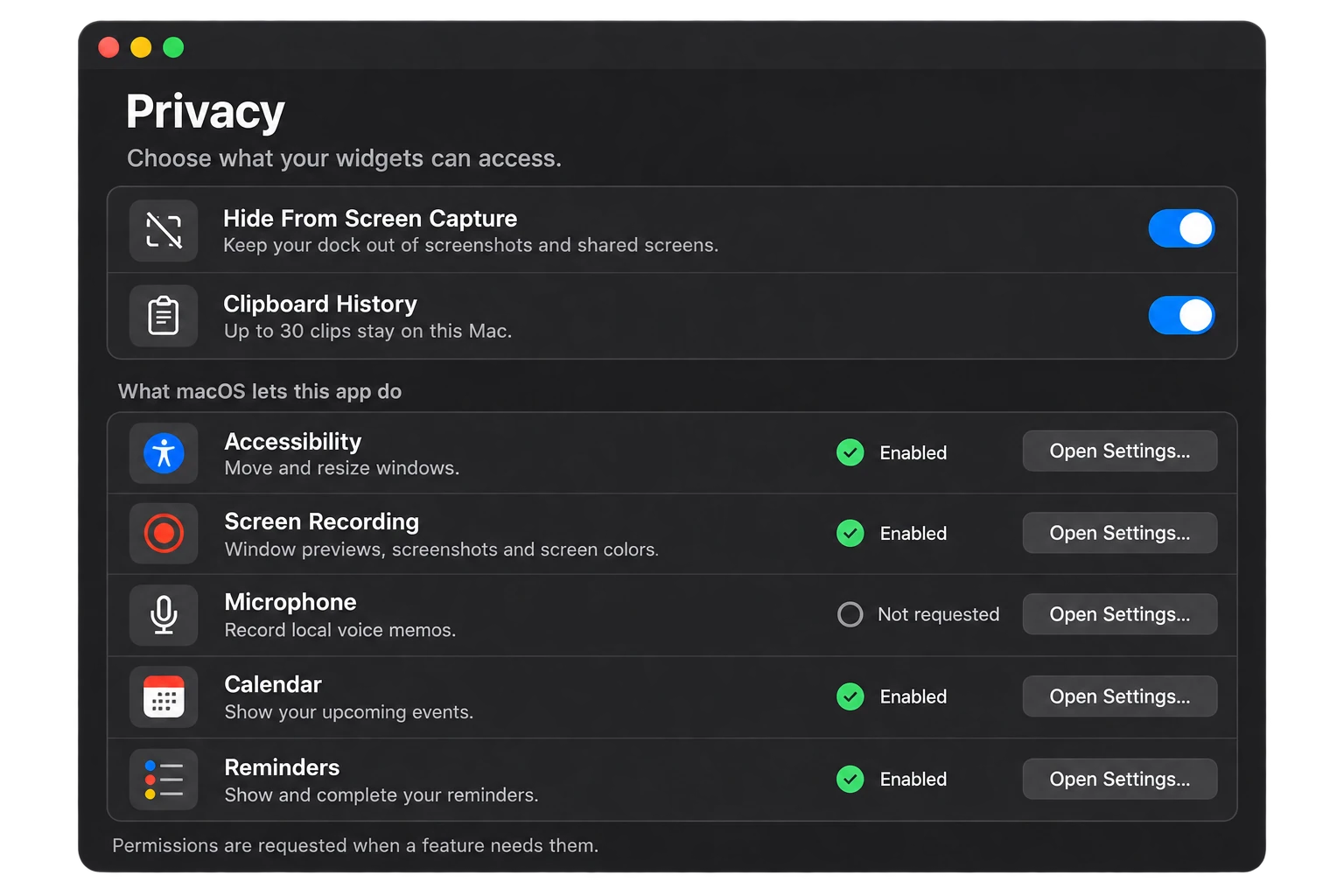The image size is (1344, 896).
Task: Click the Clipboard History clipboard icon
Action: pyautogui.click(x=164, y=316)
